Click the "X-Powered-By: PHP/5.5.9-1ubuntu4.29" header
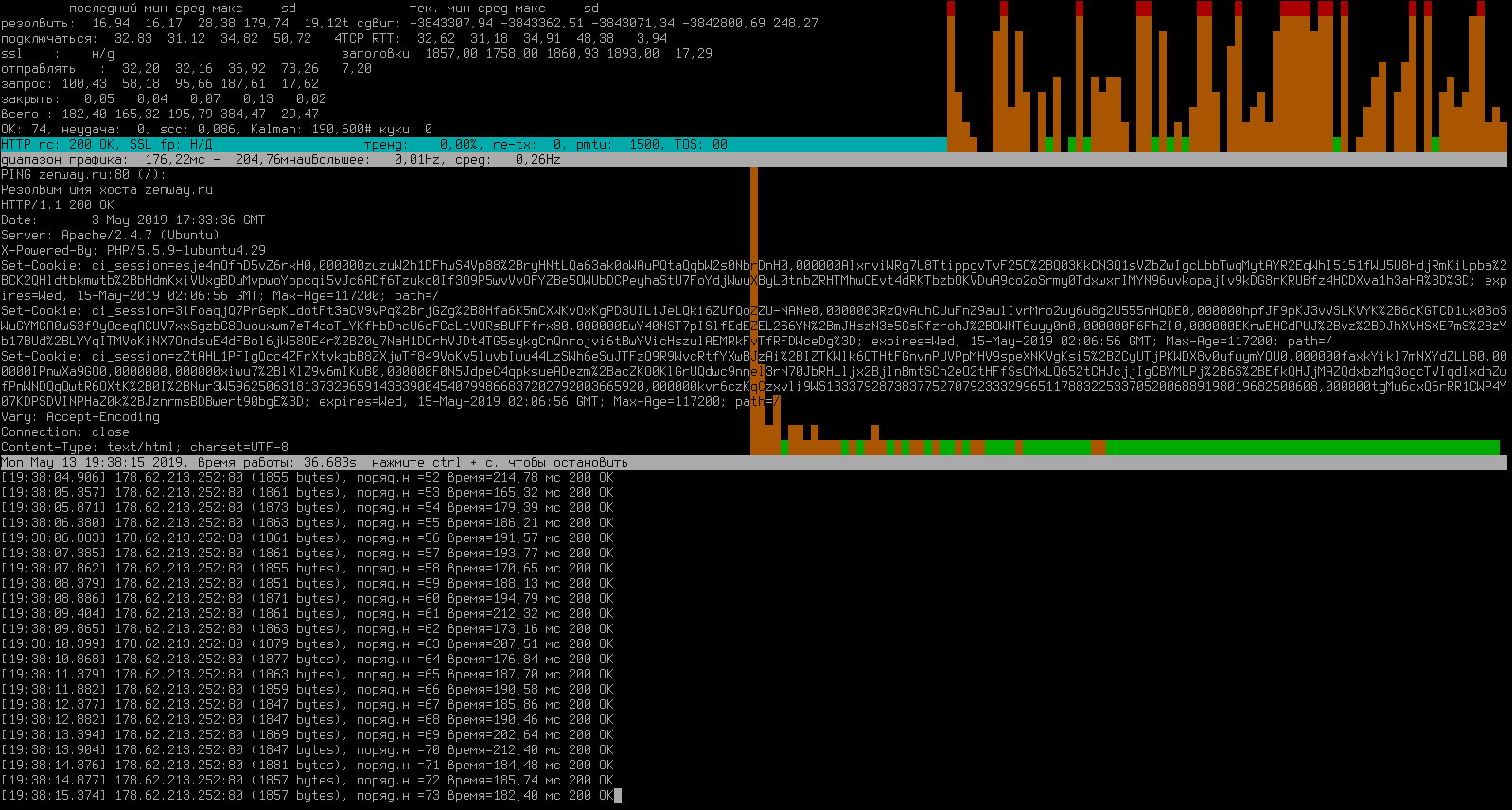Image resolution: width=1512 pixels, height=810 pixels. 133,250
